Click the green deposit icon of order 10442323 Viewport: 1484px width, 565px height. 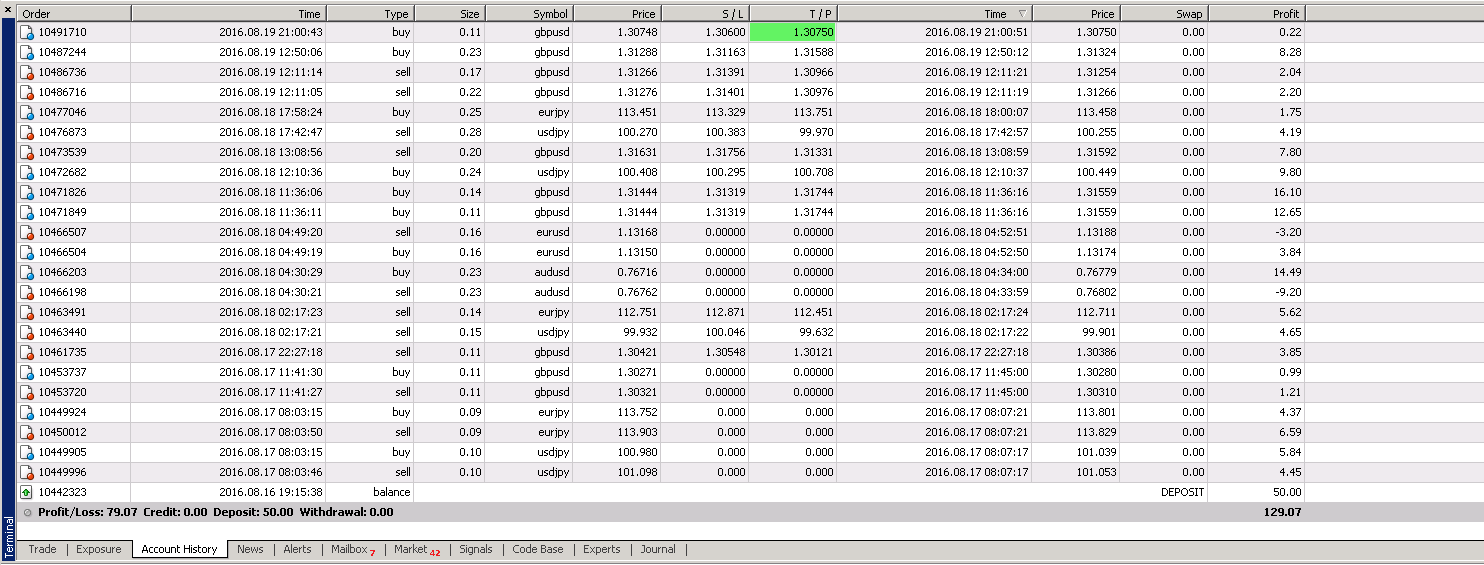(27, 492)
